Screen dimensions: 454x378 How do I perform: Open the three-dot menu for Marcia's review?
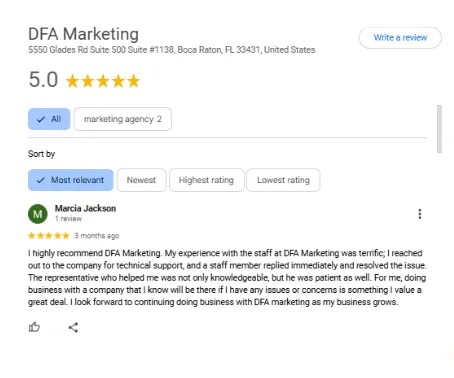(420, 214)
